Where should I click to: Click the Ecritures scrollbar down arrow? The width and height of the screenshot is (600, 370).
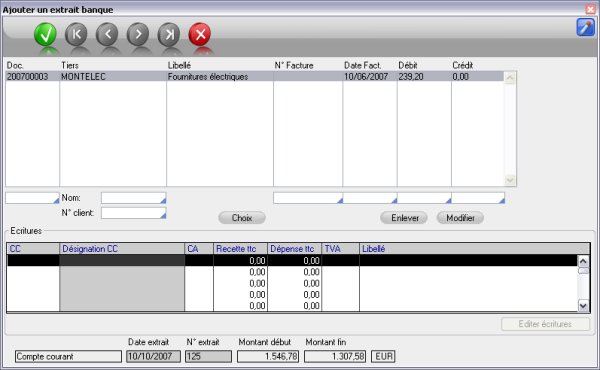[x=583, y=306]
